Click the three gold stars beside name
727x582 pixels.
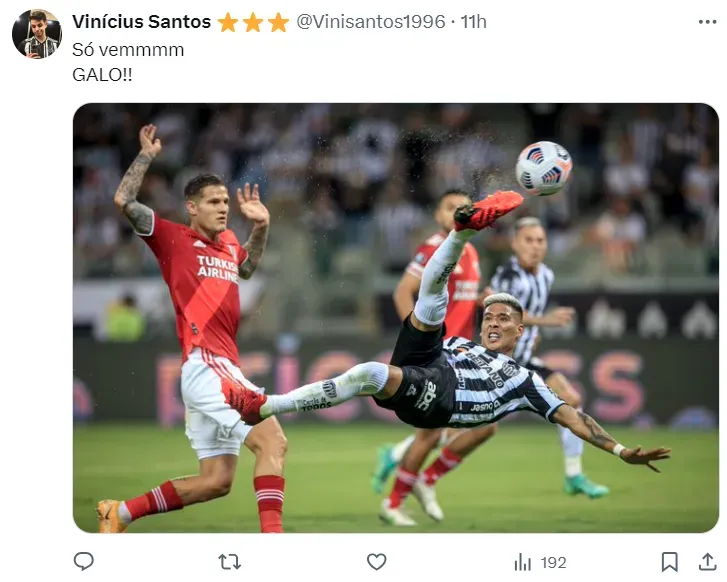253,22
